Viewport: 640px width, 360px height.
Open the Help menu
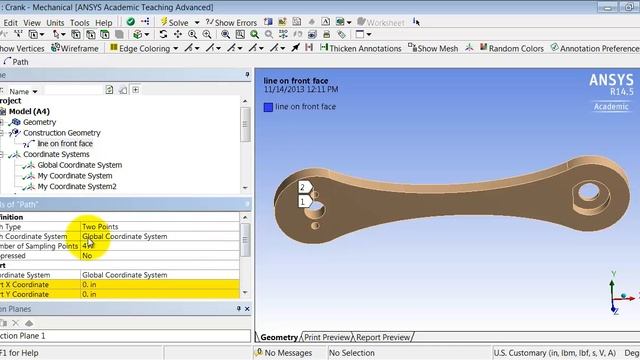point(104,23)
